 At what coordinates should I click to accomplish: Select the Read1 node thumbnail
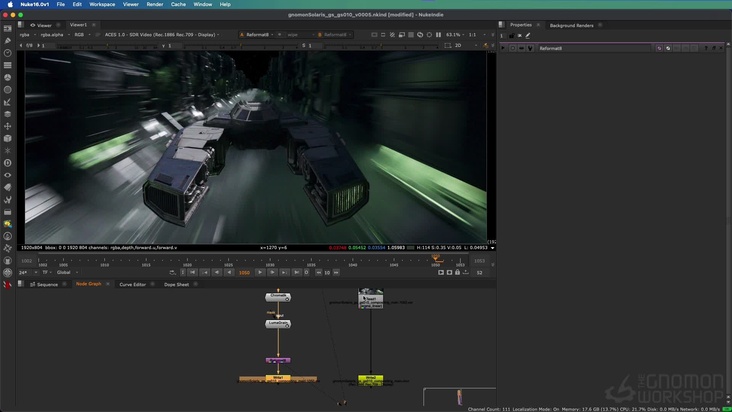pos(371,298)
